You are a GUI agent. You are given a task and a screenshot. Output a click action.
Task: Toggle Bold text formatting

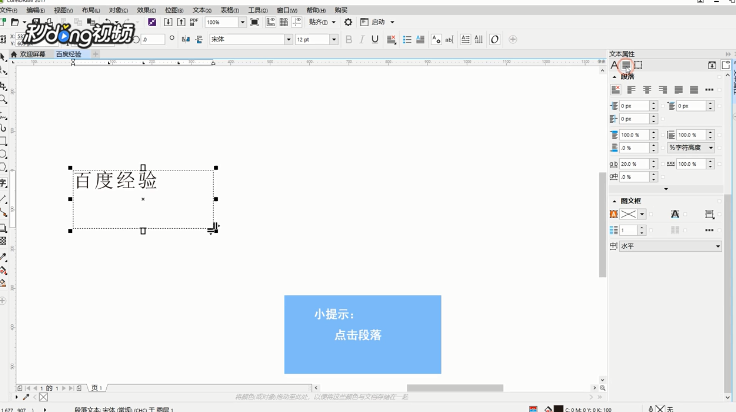(349, 39)
